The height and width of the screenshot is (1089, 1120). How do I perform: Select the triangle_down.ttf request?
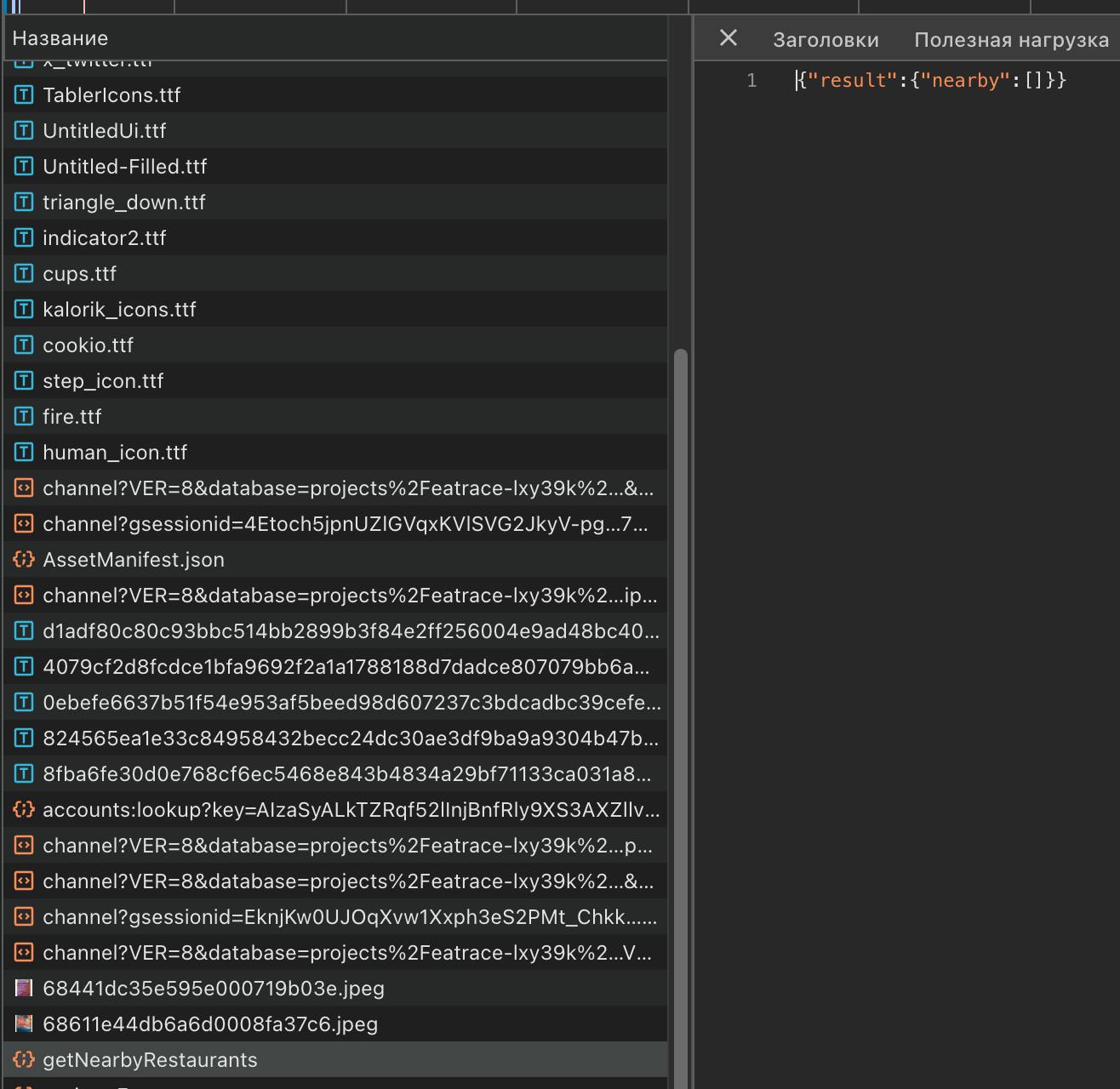point(335,202)
